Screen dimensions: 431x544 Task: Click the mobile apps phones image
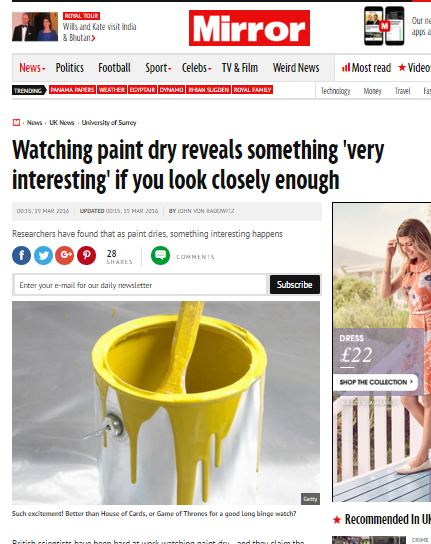pyautogui.click(x=384, y=26)
